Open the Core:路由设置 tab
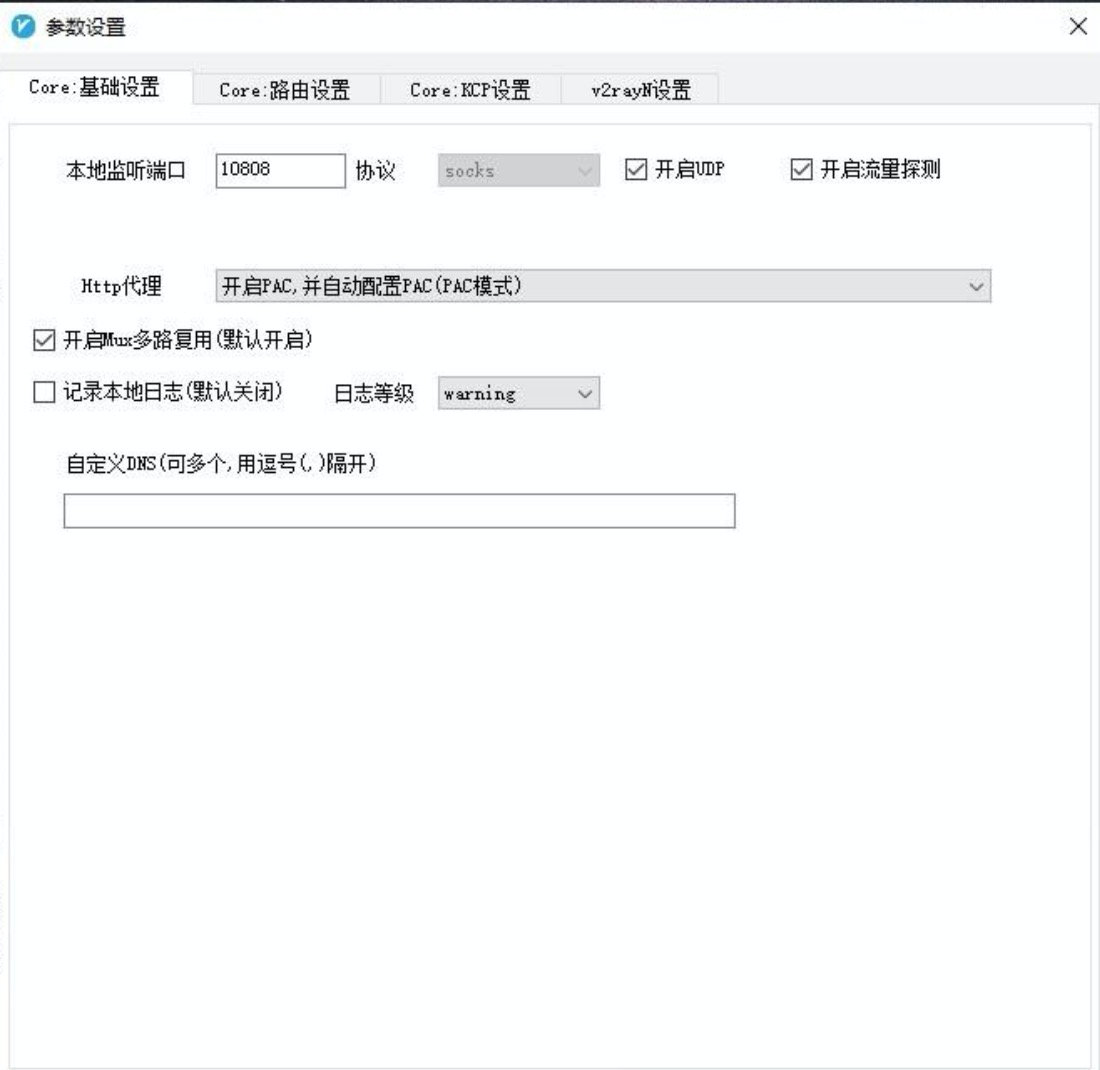The width and height of the screenshot is (1100, 1070). coord(285,90)
